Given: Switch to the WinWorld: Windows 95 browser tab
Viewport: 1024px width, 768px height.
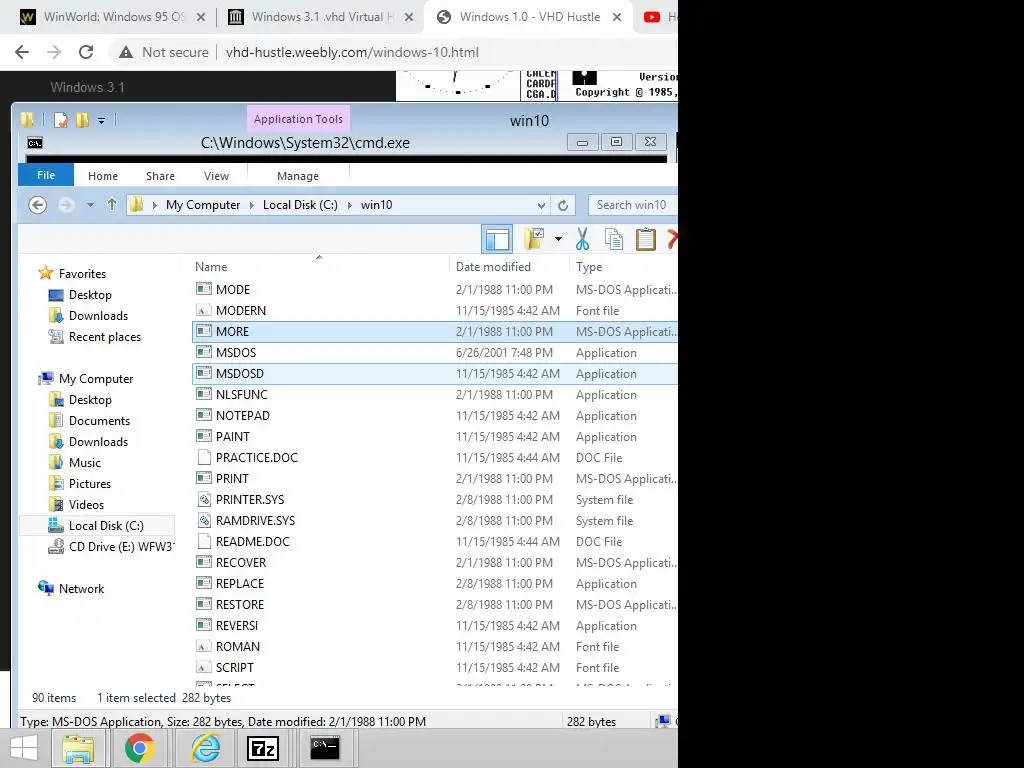Looking at the screenshot, I should 114,17.
